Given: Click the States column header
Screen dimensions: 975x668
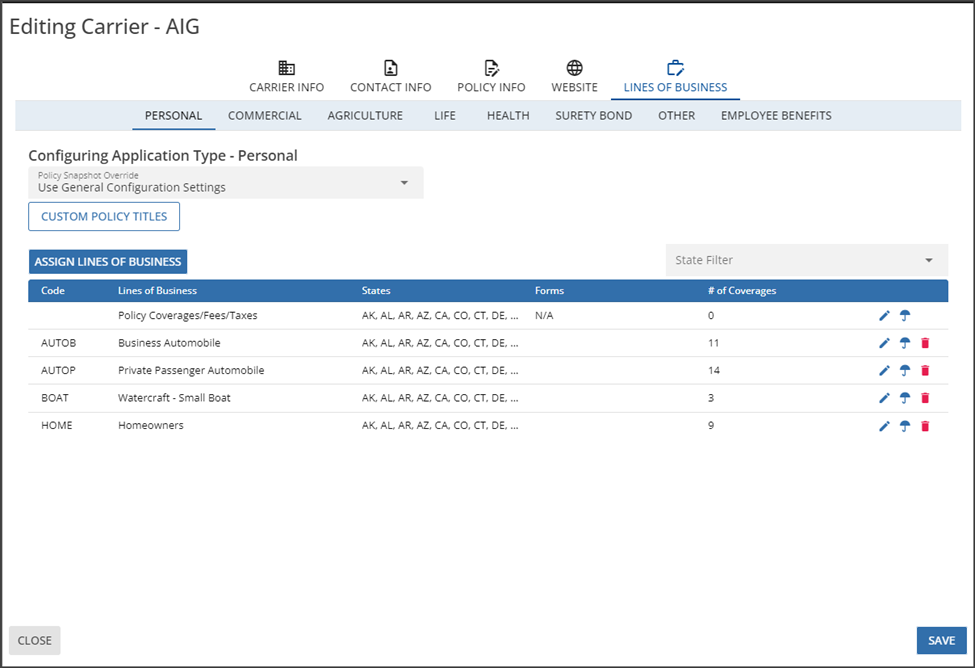Looking at the screenshot, I should (376, 290).
